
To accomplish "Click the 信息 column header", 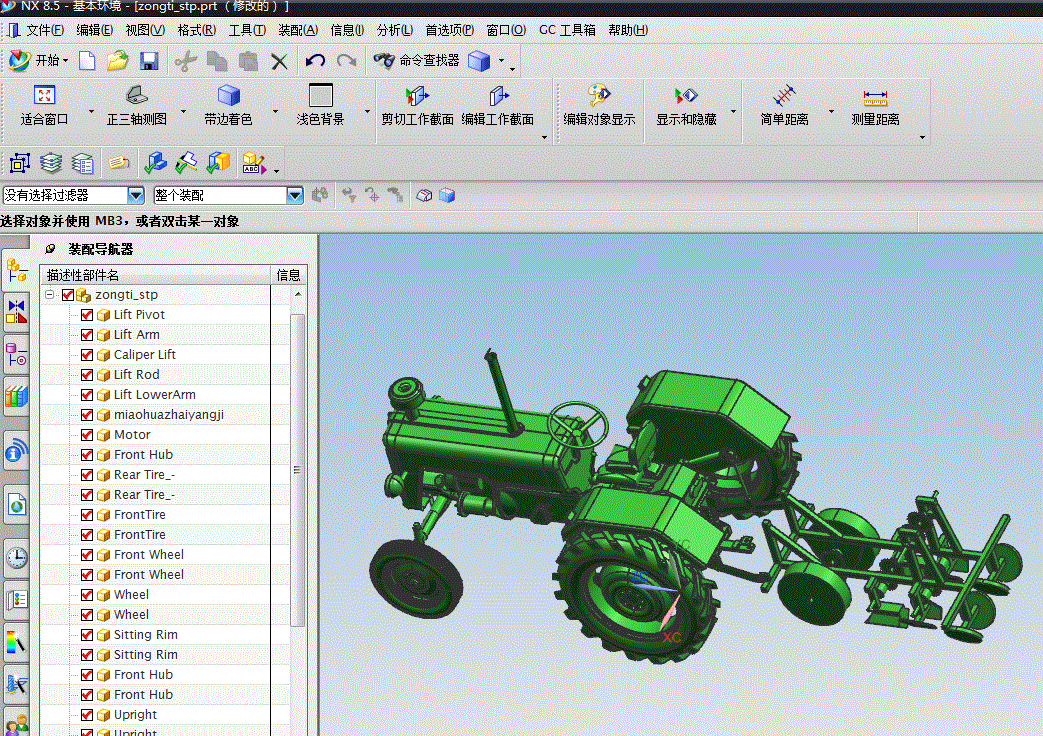I will tap(288, 275).
